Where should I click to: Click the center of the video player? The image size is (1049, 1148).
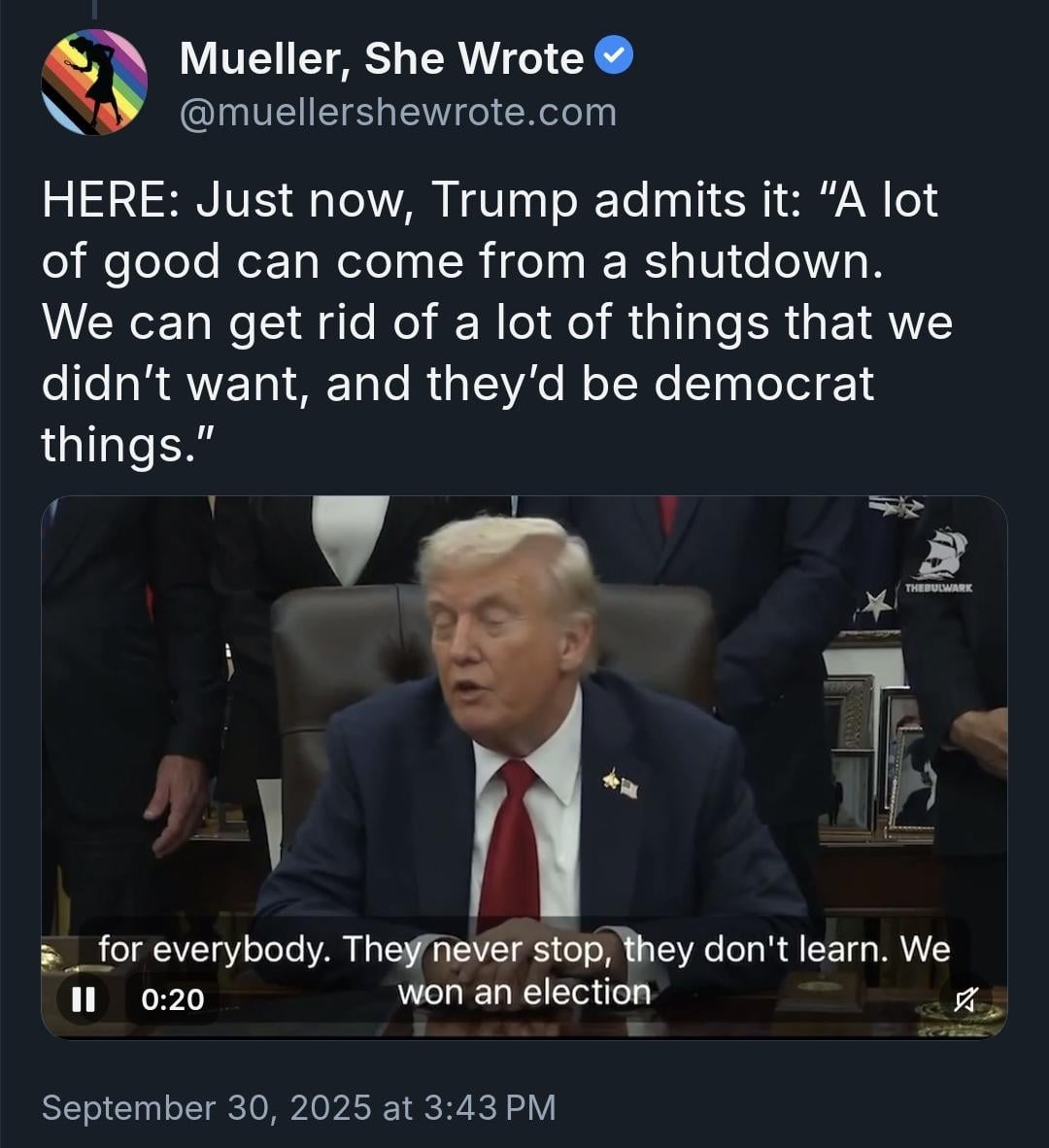(524, 766)
